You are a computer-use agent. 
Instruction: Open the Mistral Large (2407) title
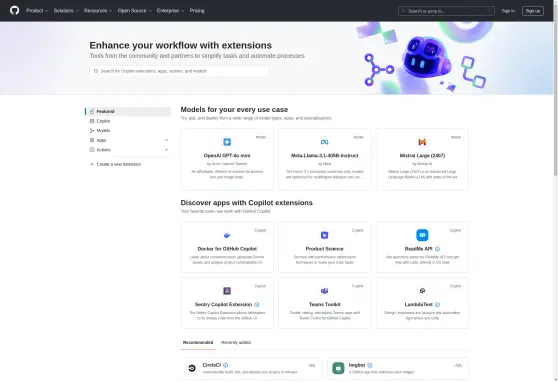422,156
